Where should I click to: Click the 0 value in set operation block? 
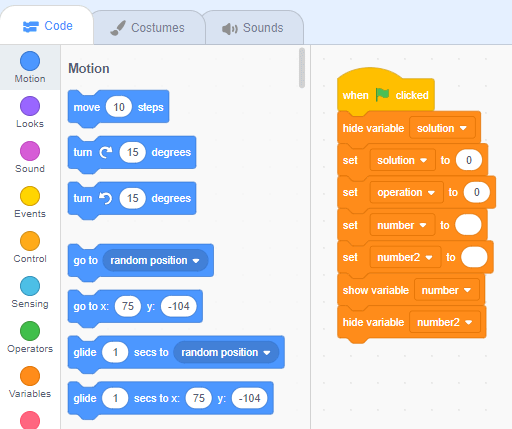477,192
